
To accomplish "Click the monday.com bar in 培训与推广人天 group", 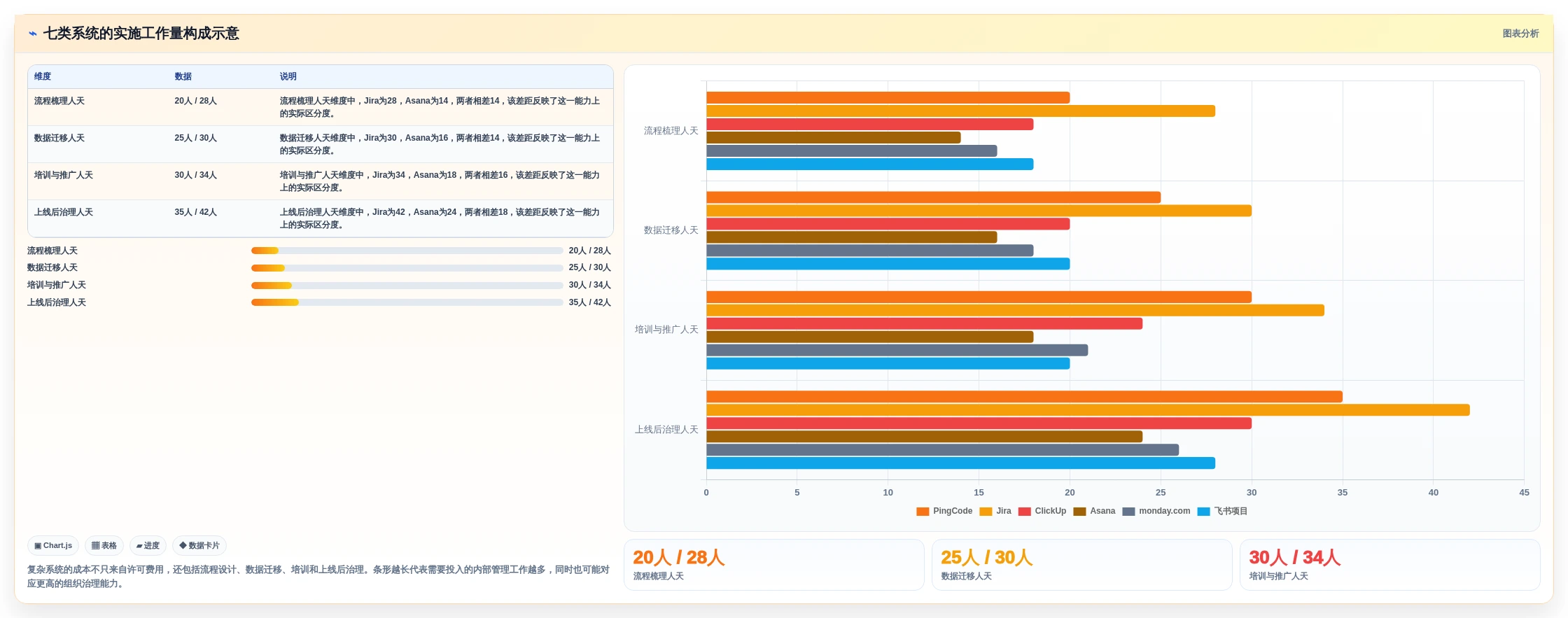I will tap(897, 351).
